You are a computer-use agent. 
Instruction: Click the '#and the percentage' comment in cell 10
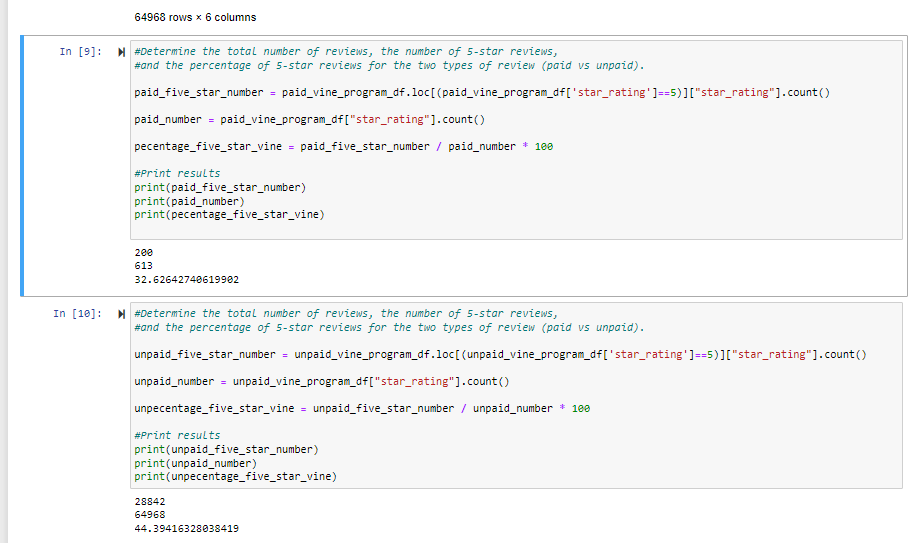click(389, 328)
